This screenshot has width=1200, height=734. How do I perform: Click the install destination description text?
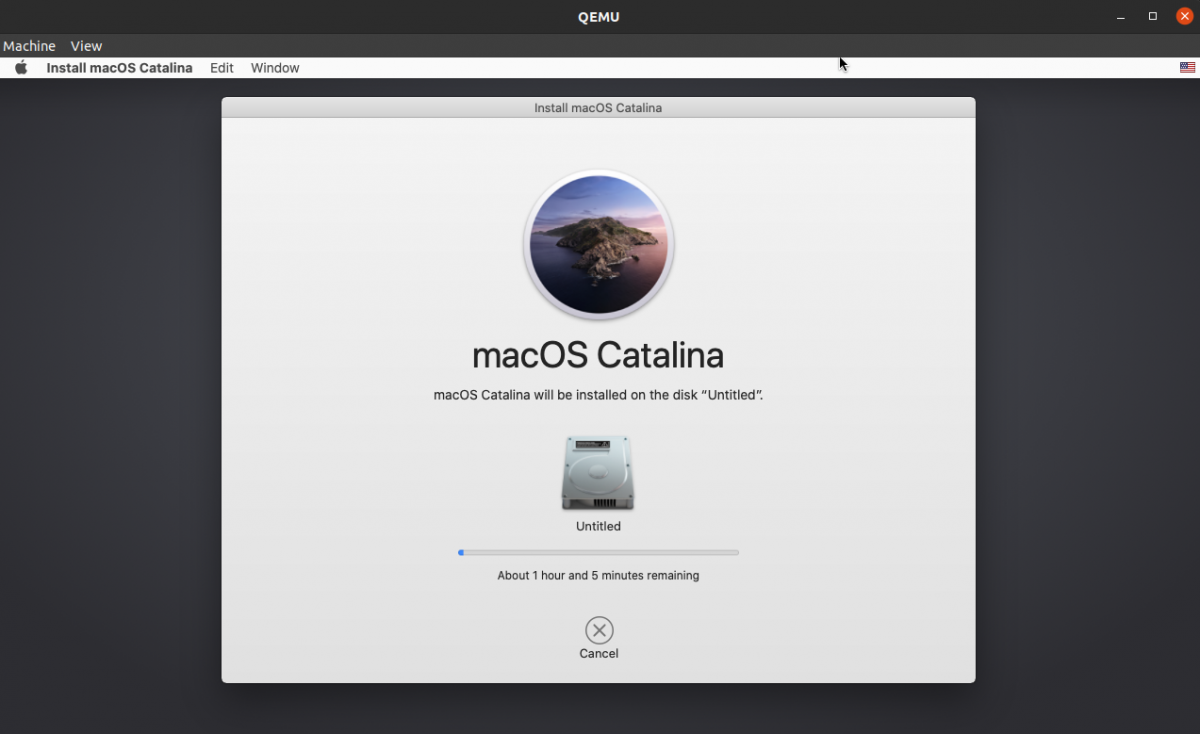[x=598, y=394]
